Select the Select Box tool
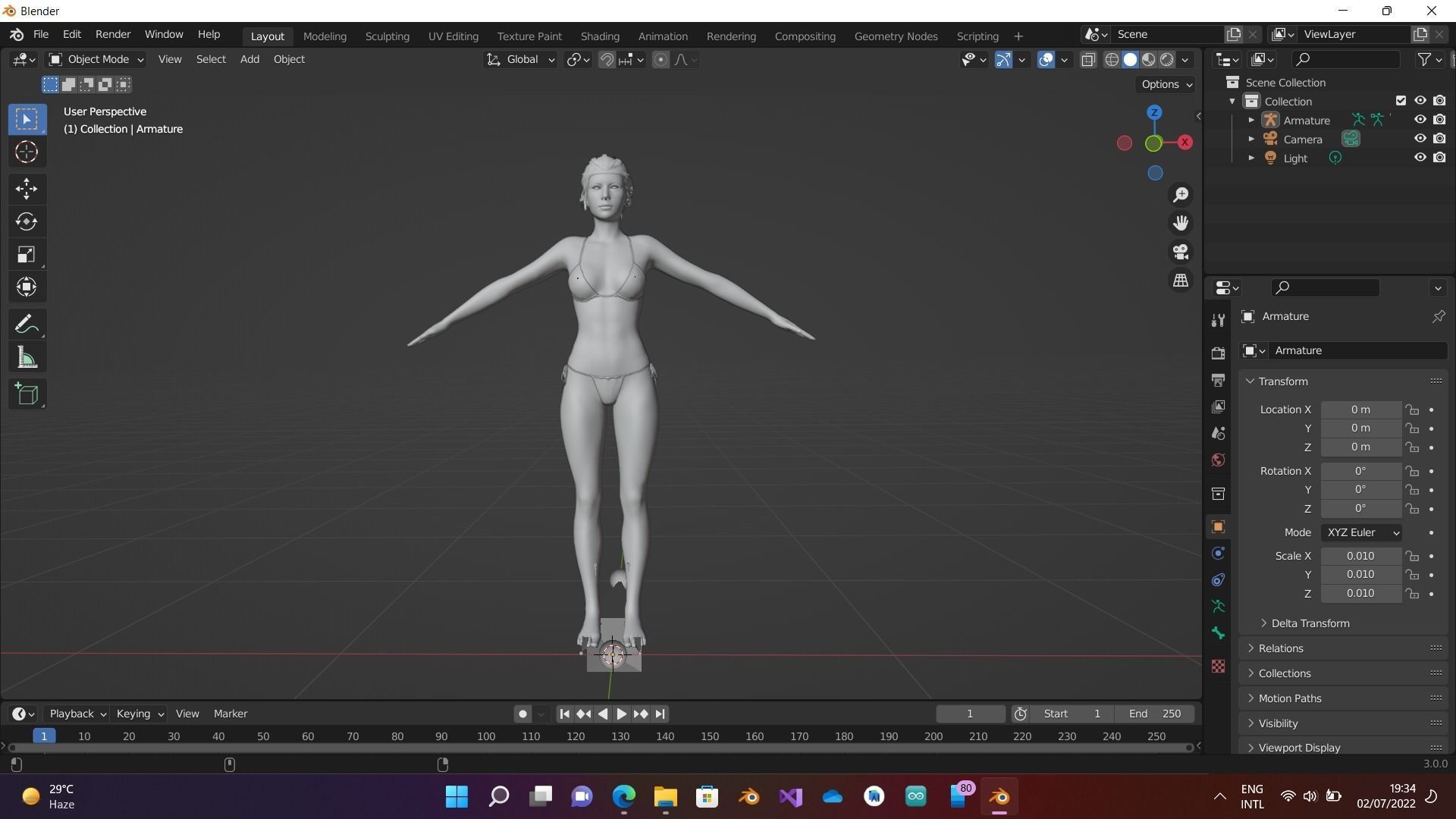Image resolution: width=1456 pixels, height=819 pixels. pyautogui.click(x=27, y=119)
